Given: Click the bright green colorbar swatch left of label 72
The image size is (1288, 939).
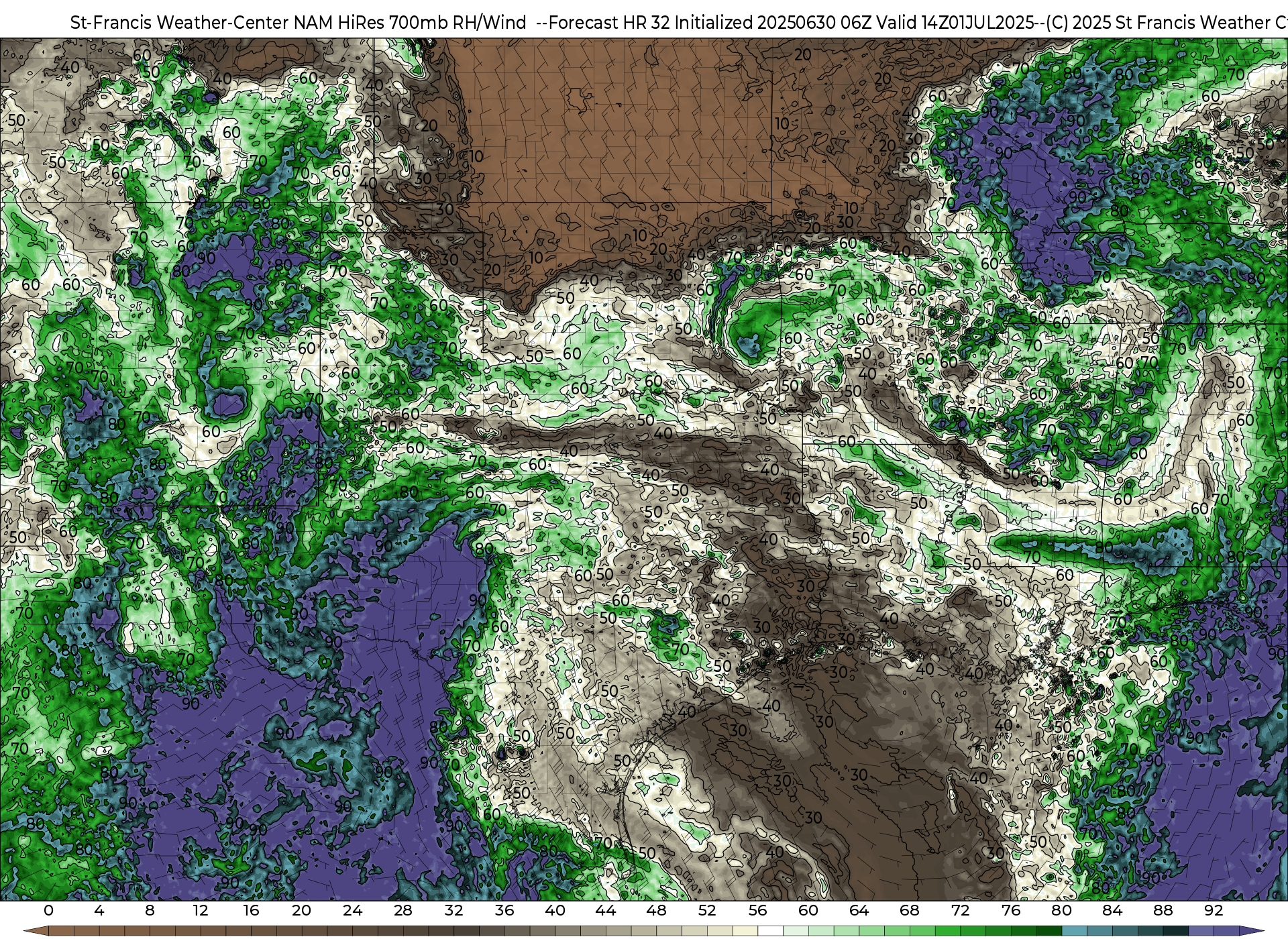Looking at the screenshot, I should click(x=947, y=931).
